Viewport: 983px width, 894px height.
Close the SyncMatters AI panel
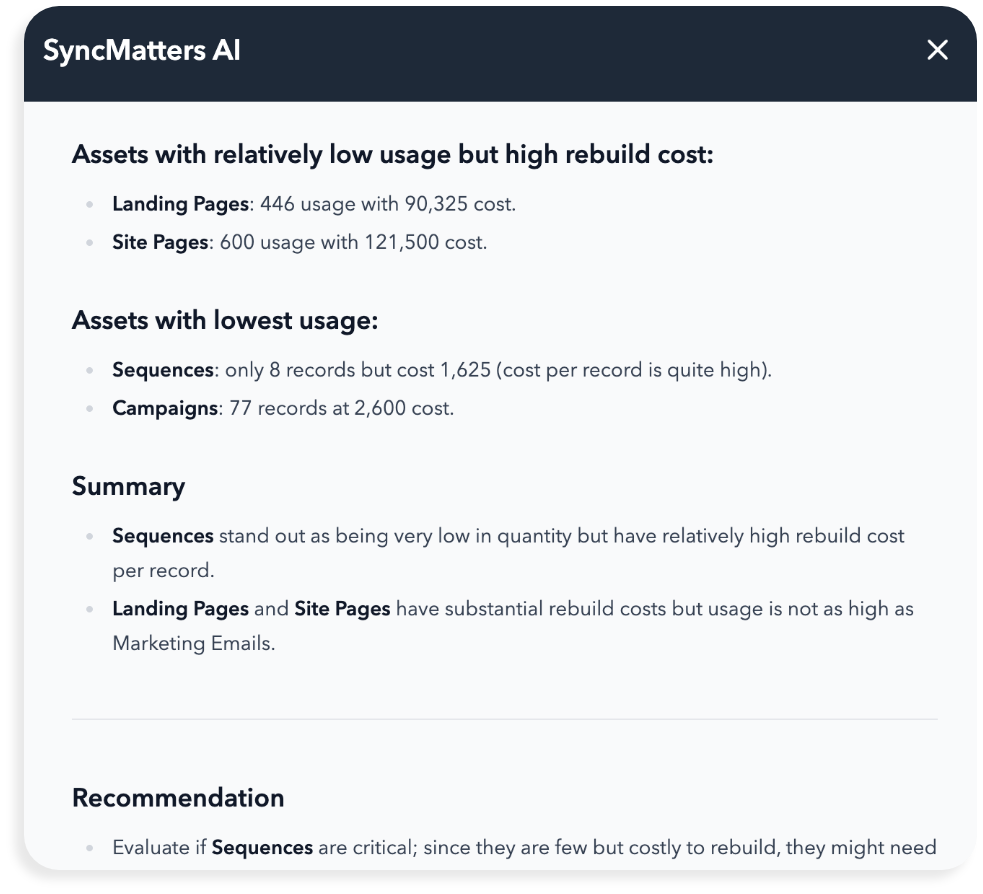[x=937, y=50]
